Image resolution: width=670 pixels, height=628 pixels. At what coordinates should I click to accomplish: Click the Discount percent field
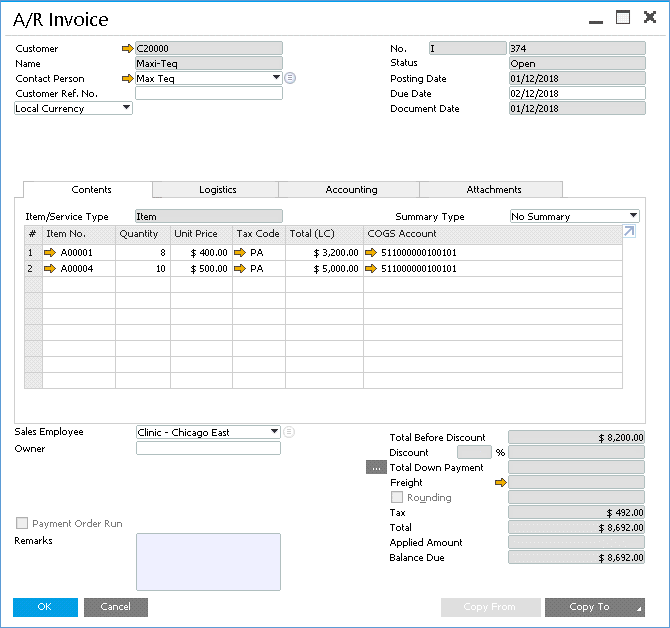pos(474,452)
